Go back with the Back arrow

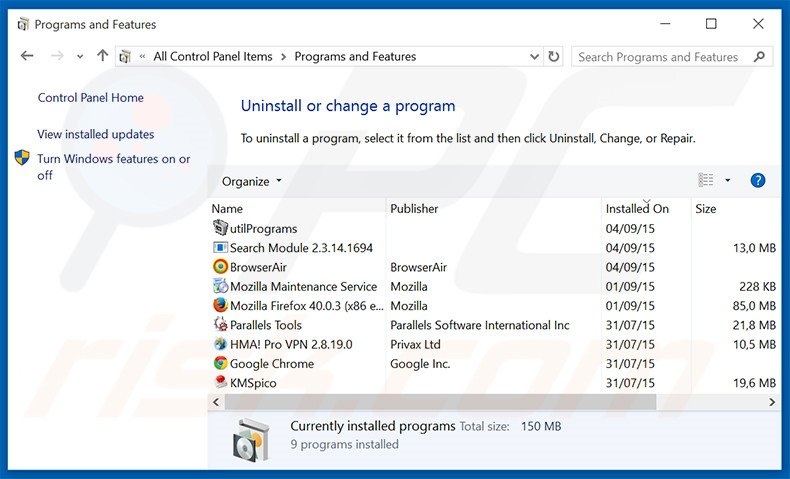[27, 56]
